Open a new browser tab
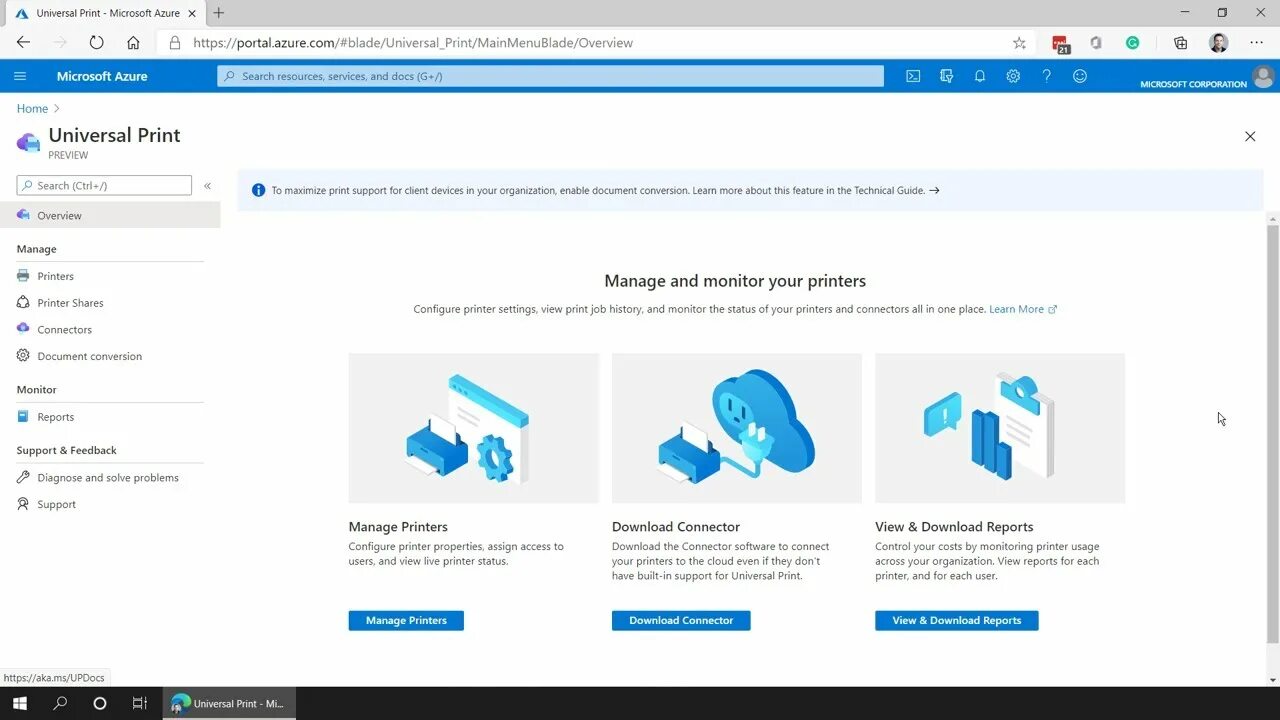Viewport: 1280px width, 720px height. pos(219,13)
